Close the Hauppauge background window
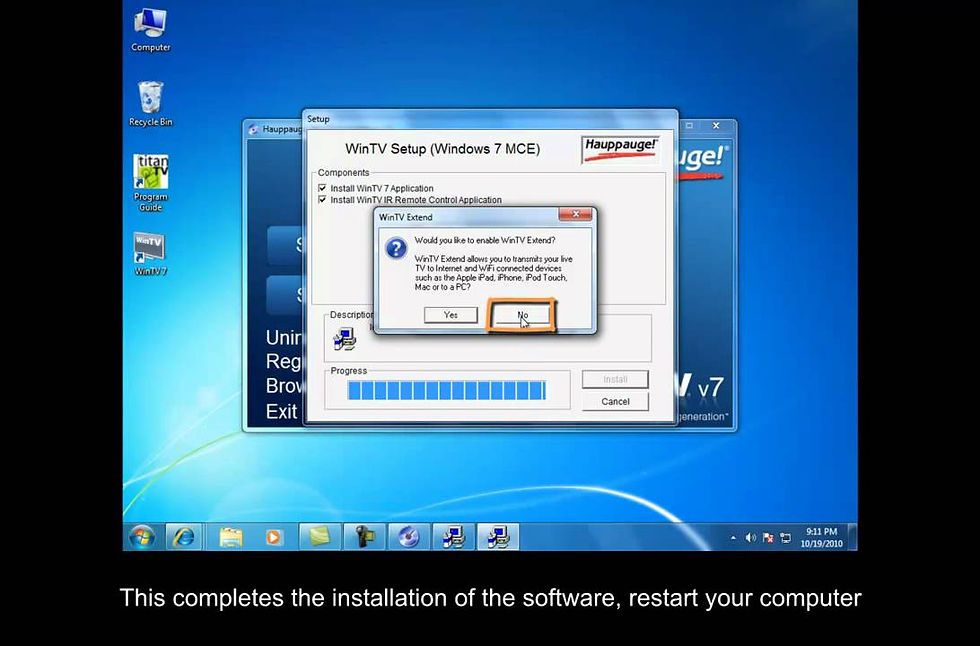The width and height of the screenshot is (980, 646). coord(716,126)
